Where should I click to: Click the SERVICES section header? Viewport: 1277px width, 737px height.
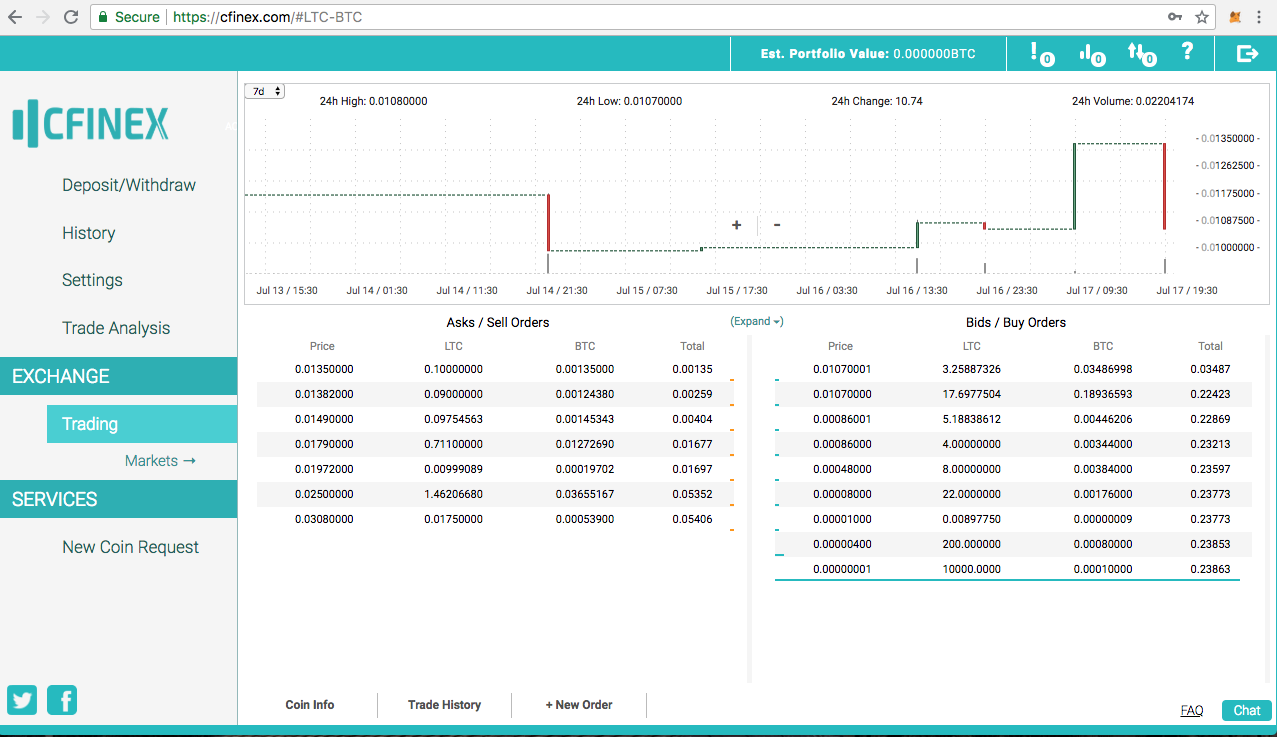coord(119,499)
